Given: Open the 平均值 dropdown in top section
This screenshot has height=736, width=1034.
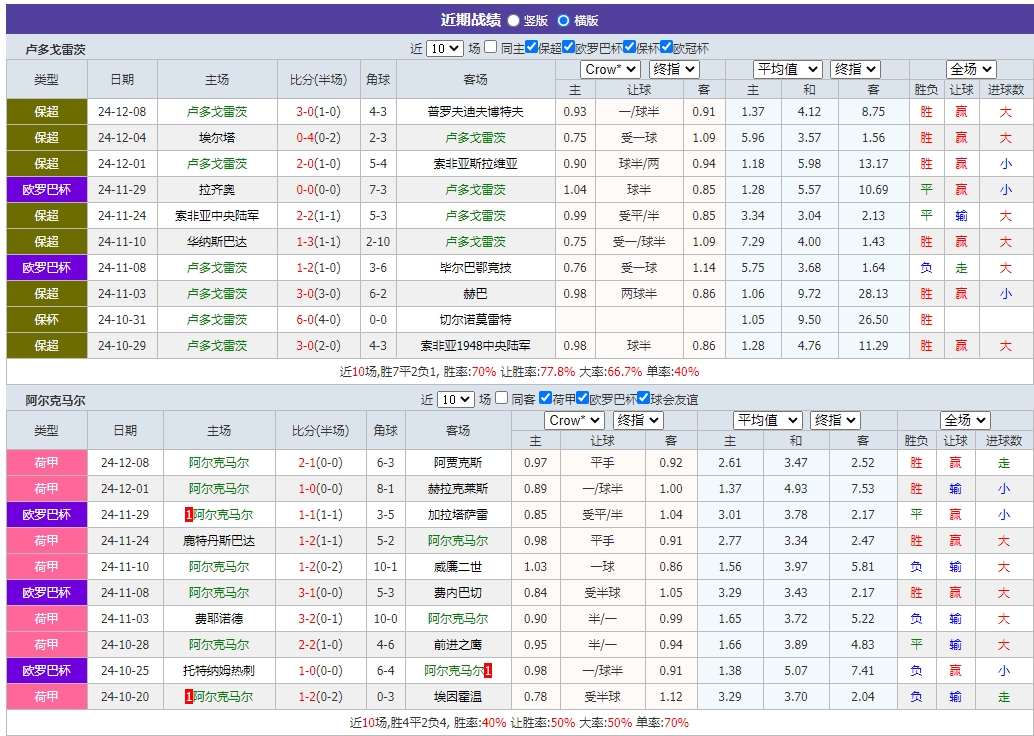Looking at the screenshot, I should (785, 69).
